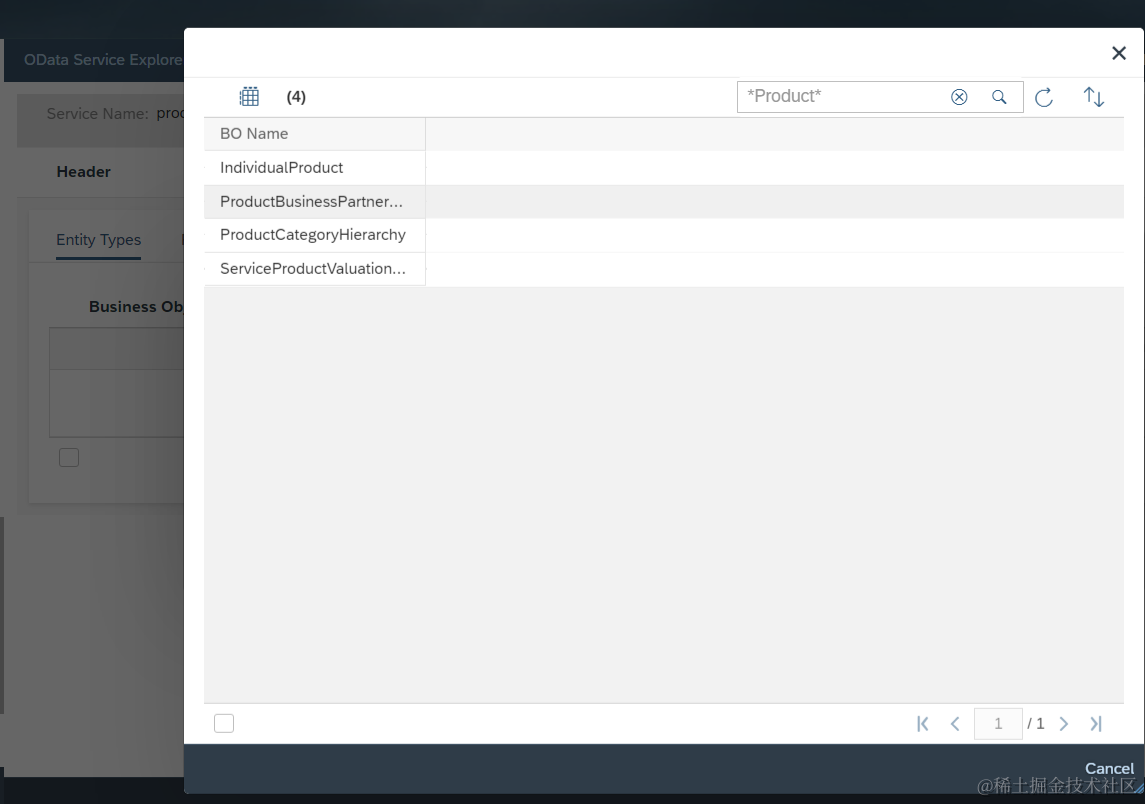Click the BO Name column header
1145x804 pixels.
point(315,134)
